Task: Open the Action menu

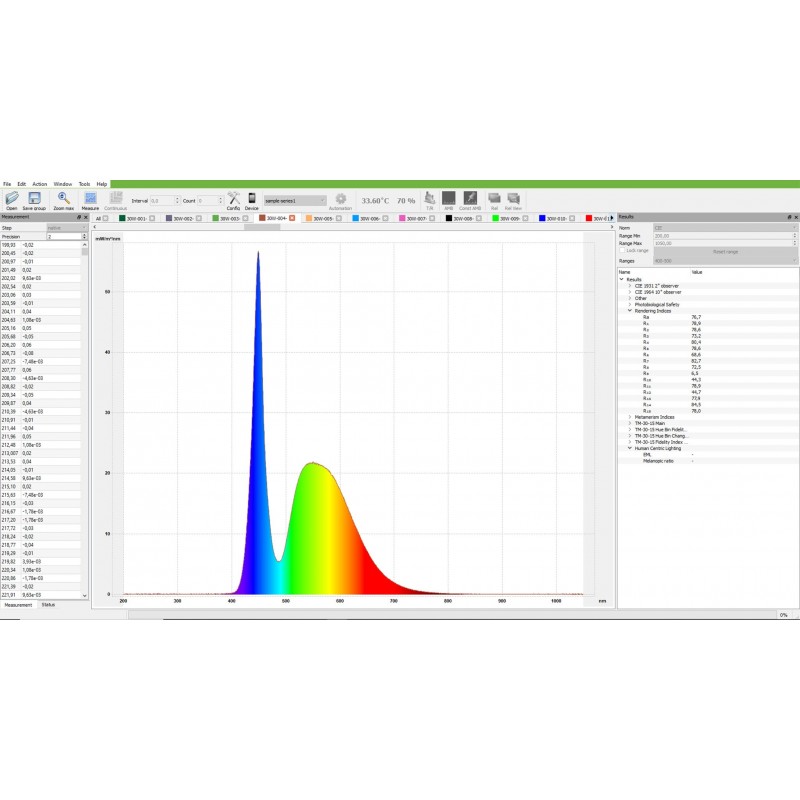Action: tap(39, 184)
